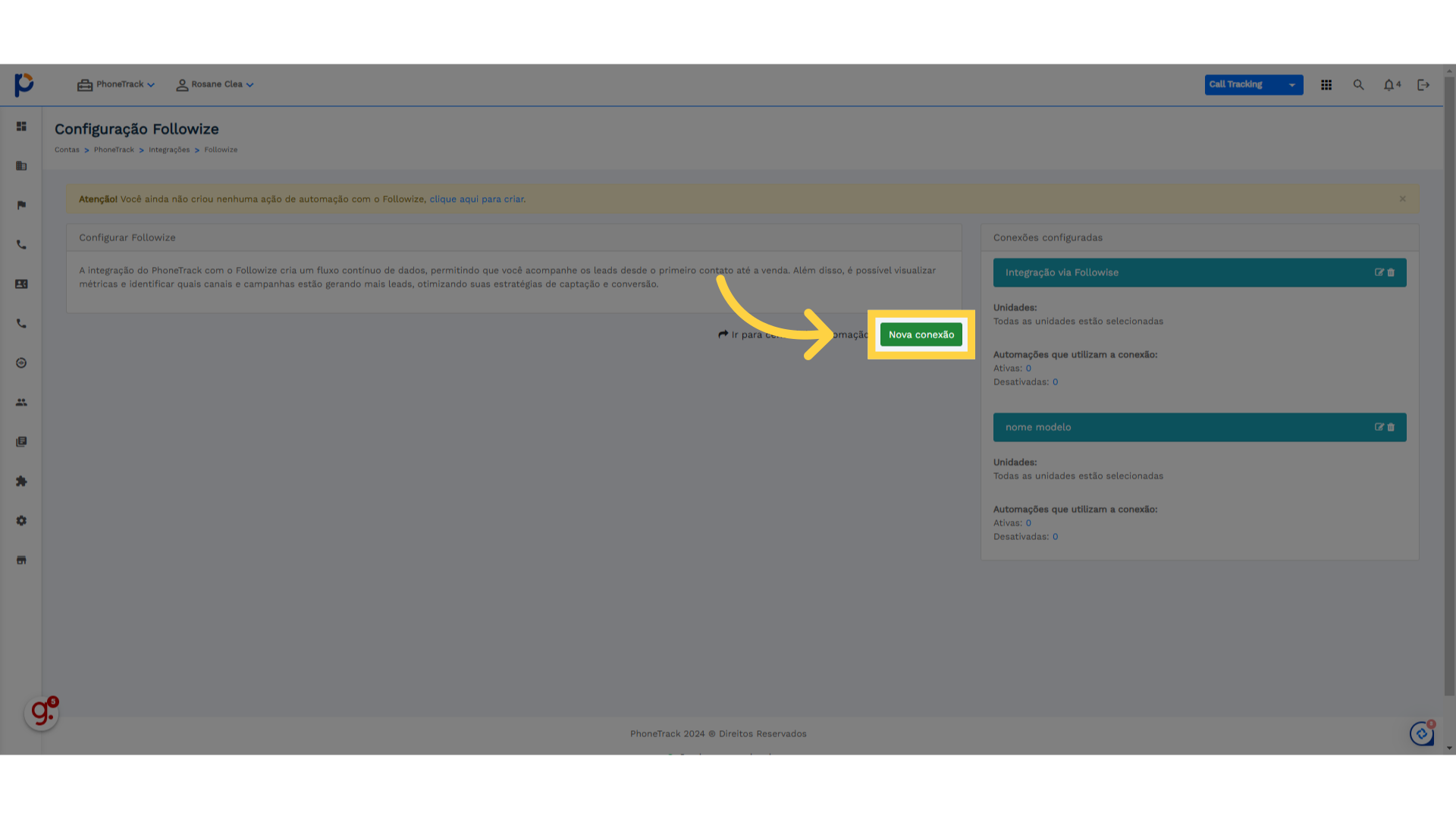Open the apps grid icon in header
This screenshot has height=819, width=1456.
tap(1326, 85)
